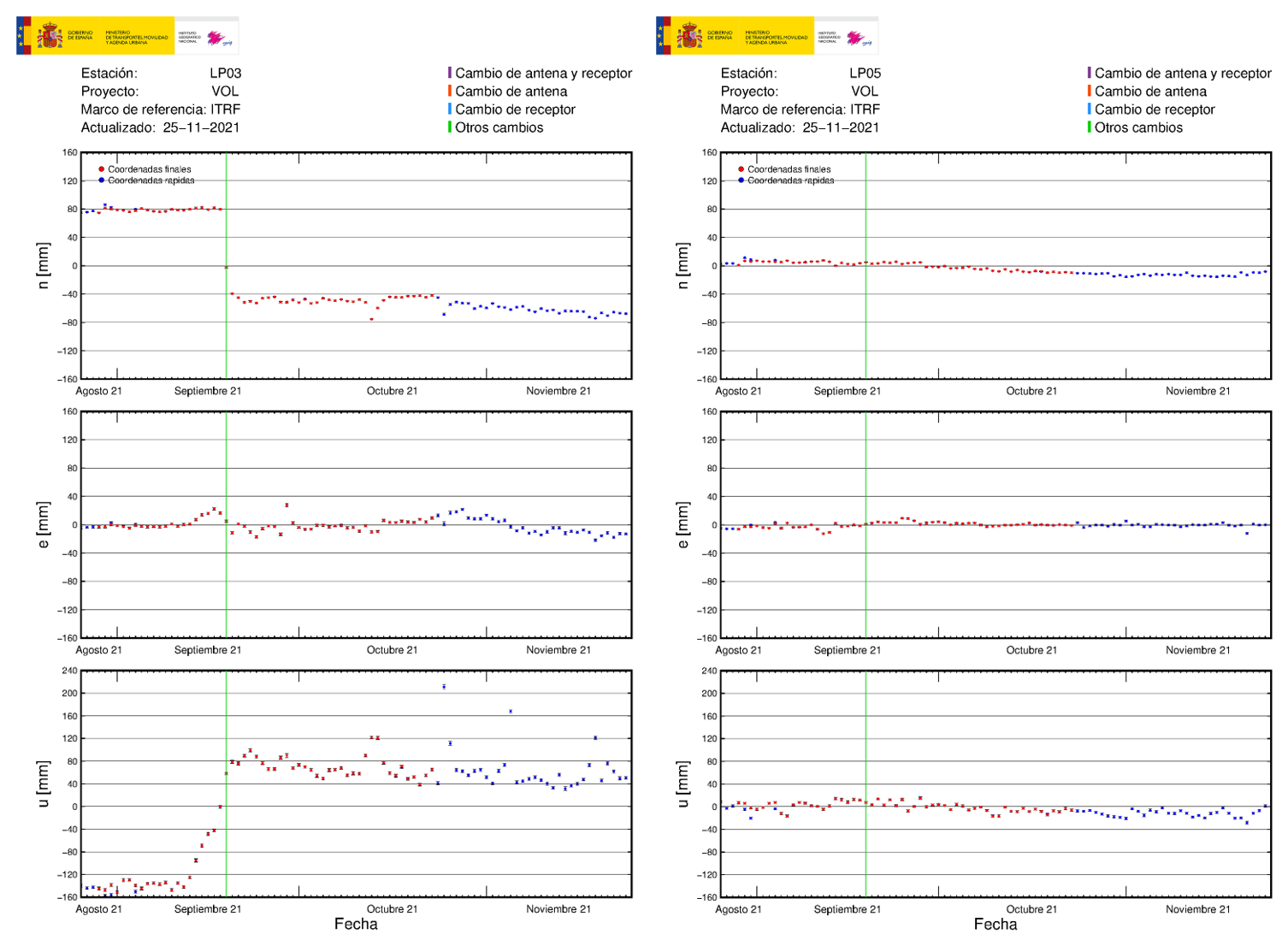Toggle the red Coordenadas finales legend marker
This screenshot has height=940, width=1288.
tap(100, 168)
